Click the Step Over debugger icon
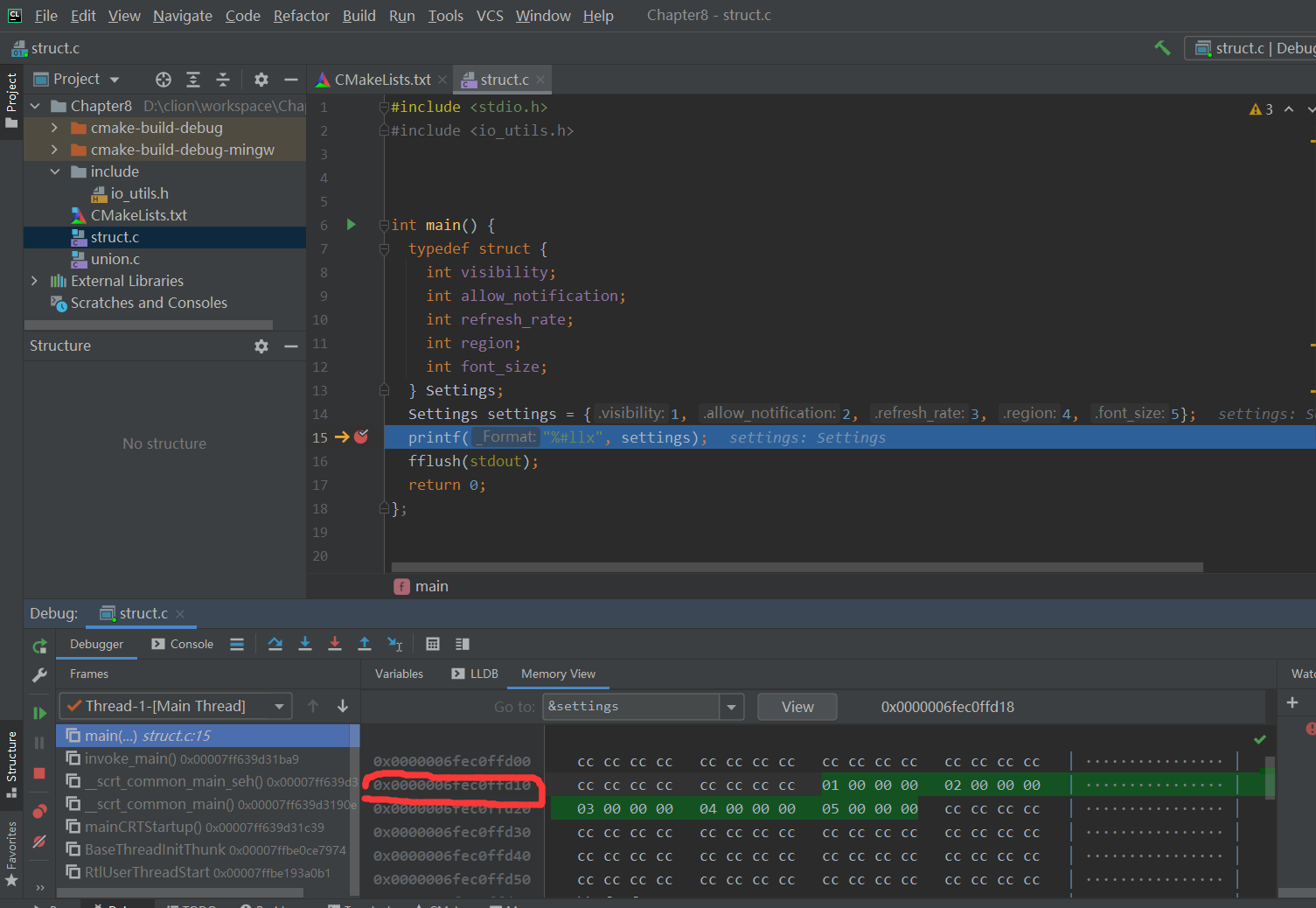This screenshot has height=908, width=1316. 275,644
